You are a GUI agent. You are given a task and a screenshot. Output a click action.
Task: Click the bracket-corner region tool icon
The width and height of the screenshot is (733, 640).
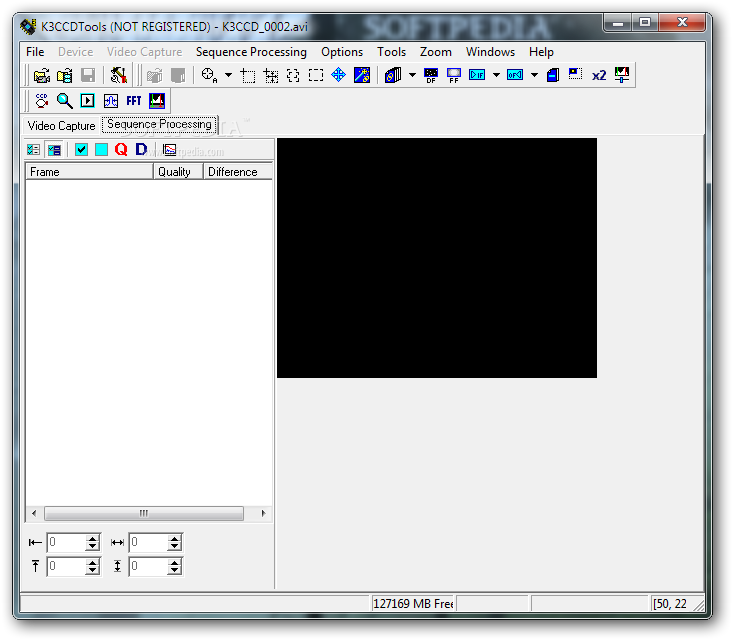click(293, 75)
